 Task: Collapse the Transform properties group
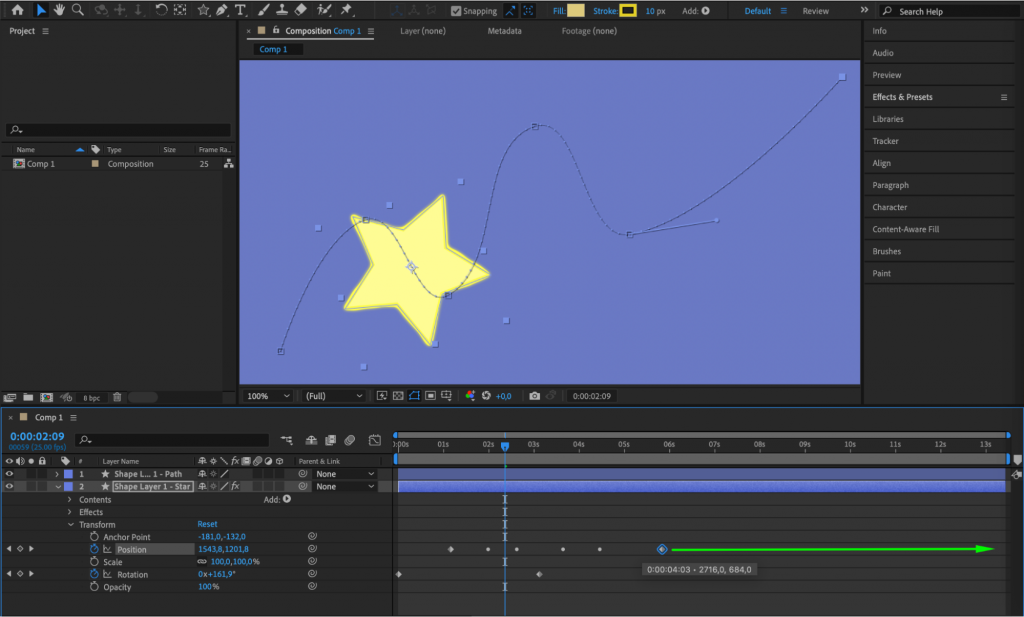[x=71, y=524]
